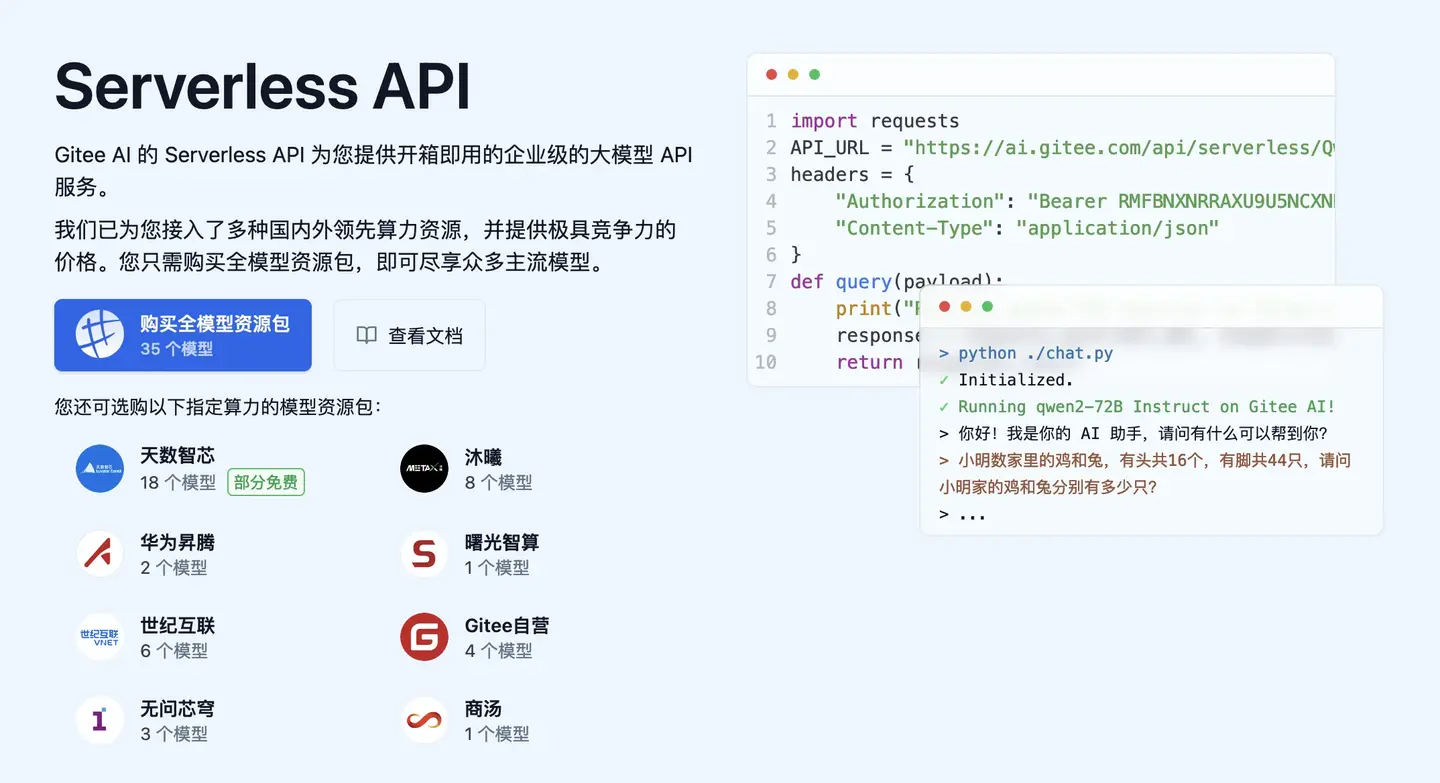Click the 商汤 SenseTime swirl logo icon

pyautogui.click(x=424, y=720)
